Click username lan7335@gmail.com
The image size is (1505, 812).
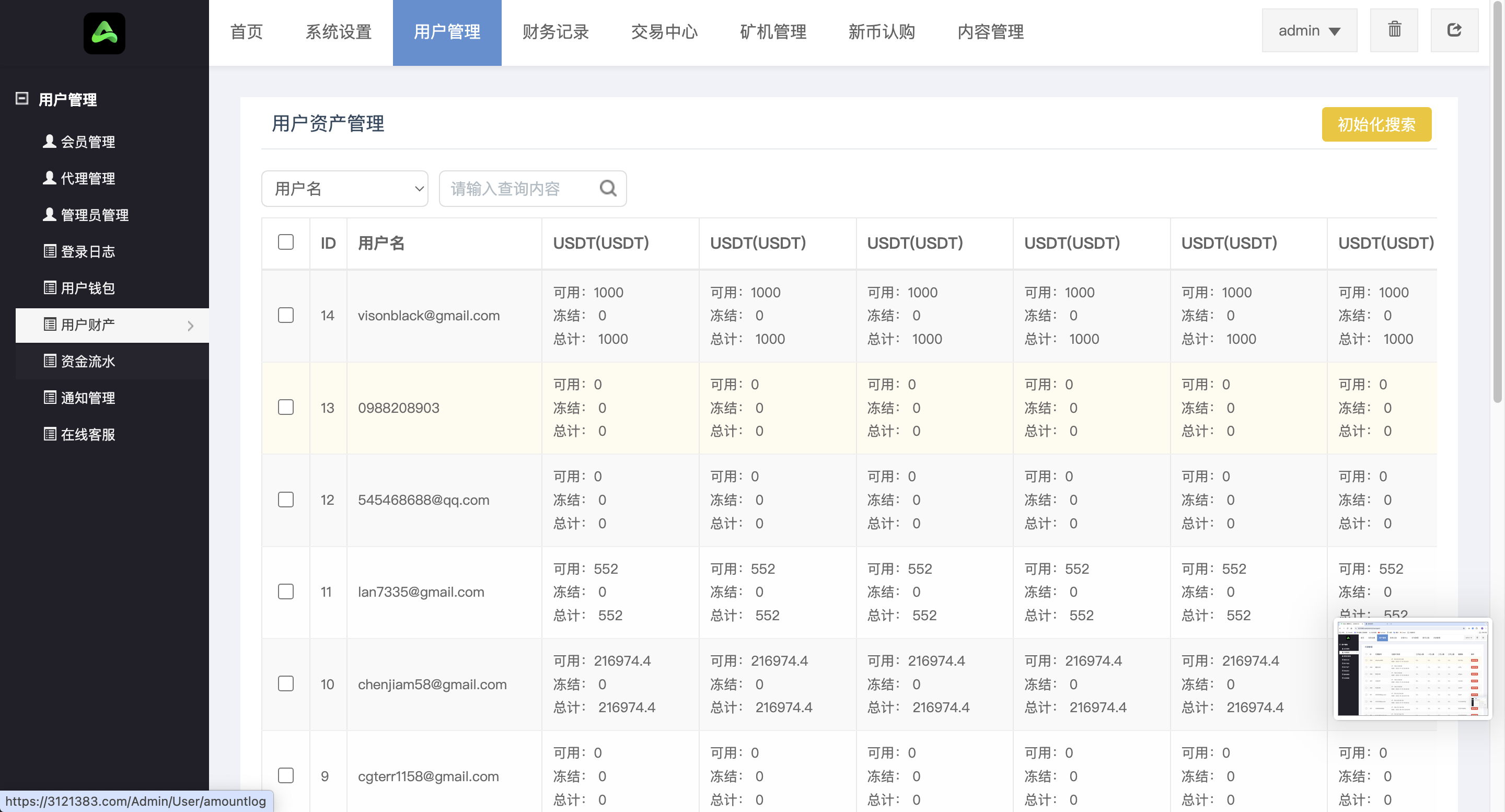(421, 592)
